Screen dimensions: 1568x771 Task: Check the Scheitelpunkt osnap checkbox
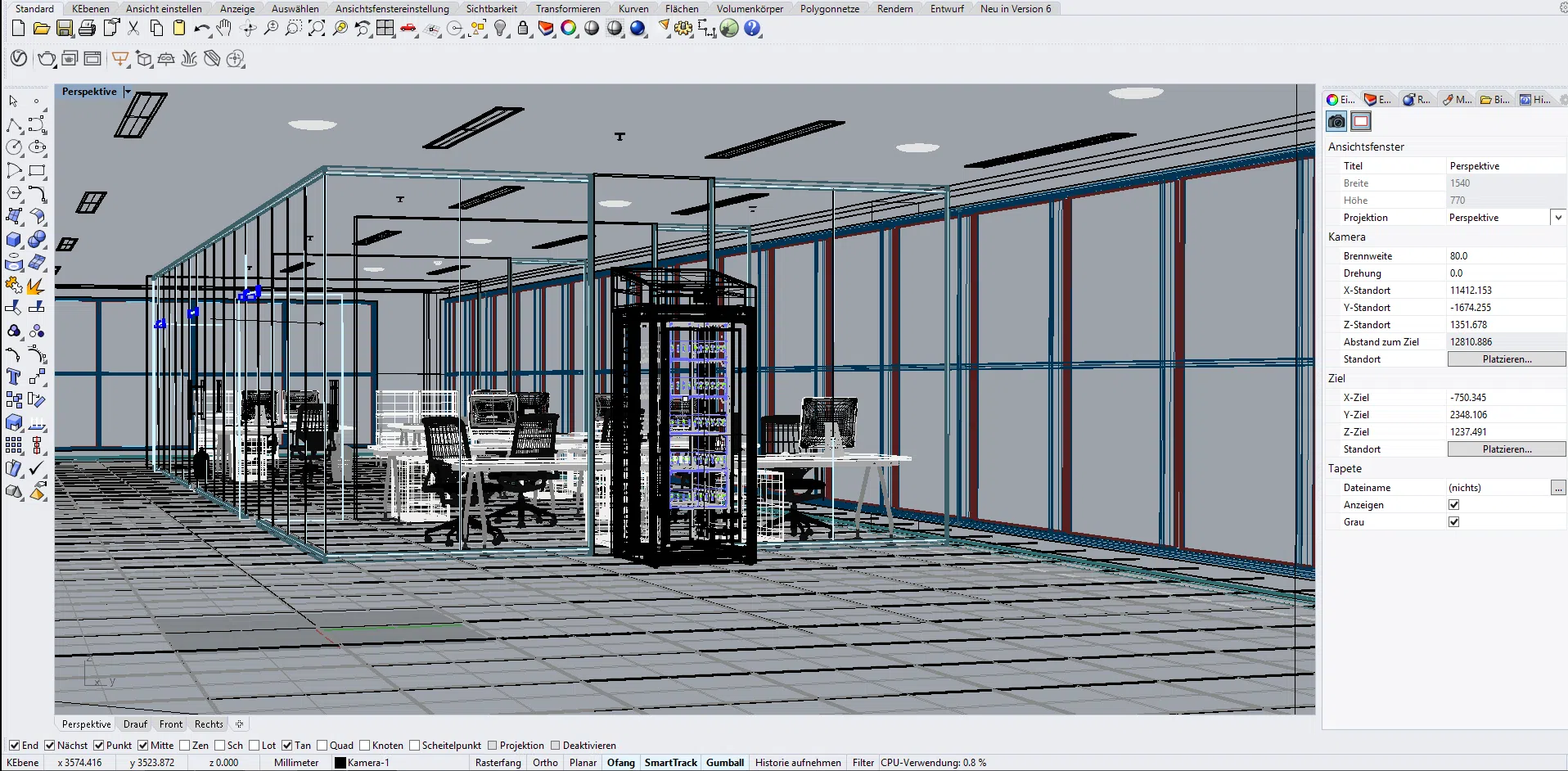click(416, 746)
